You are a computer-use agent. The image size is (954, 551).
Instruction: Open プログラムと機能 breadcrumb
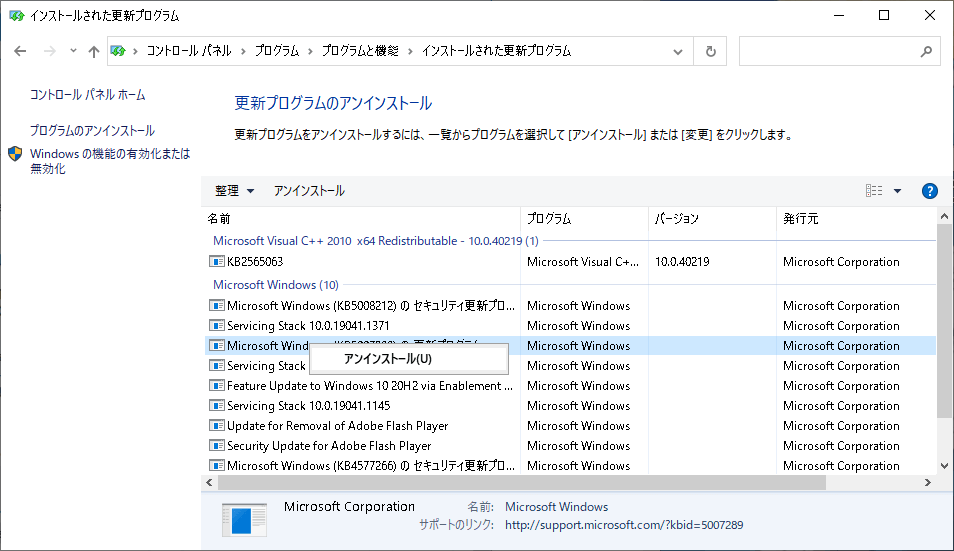pos(360,51)
